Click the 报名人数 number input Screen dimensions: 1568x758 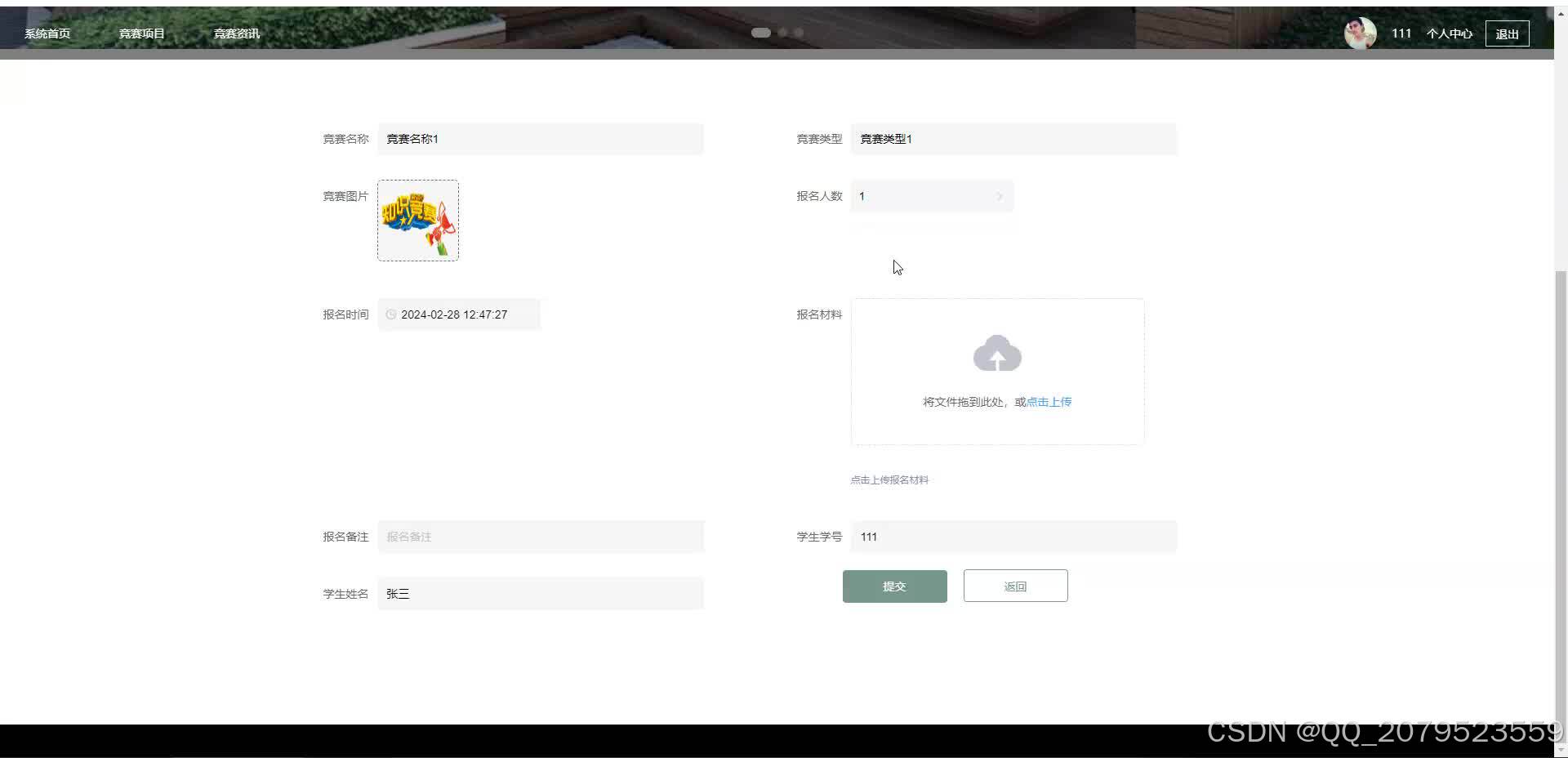click(x=932, y=196)
